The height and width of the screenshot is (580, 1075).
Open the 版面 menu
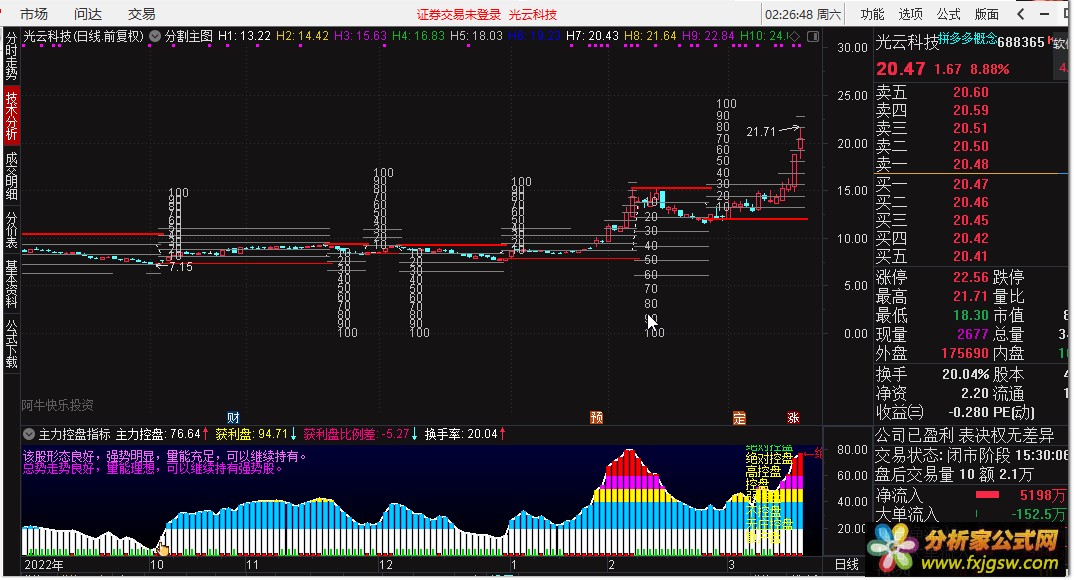coord(987,14)
